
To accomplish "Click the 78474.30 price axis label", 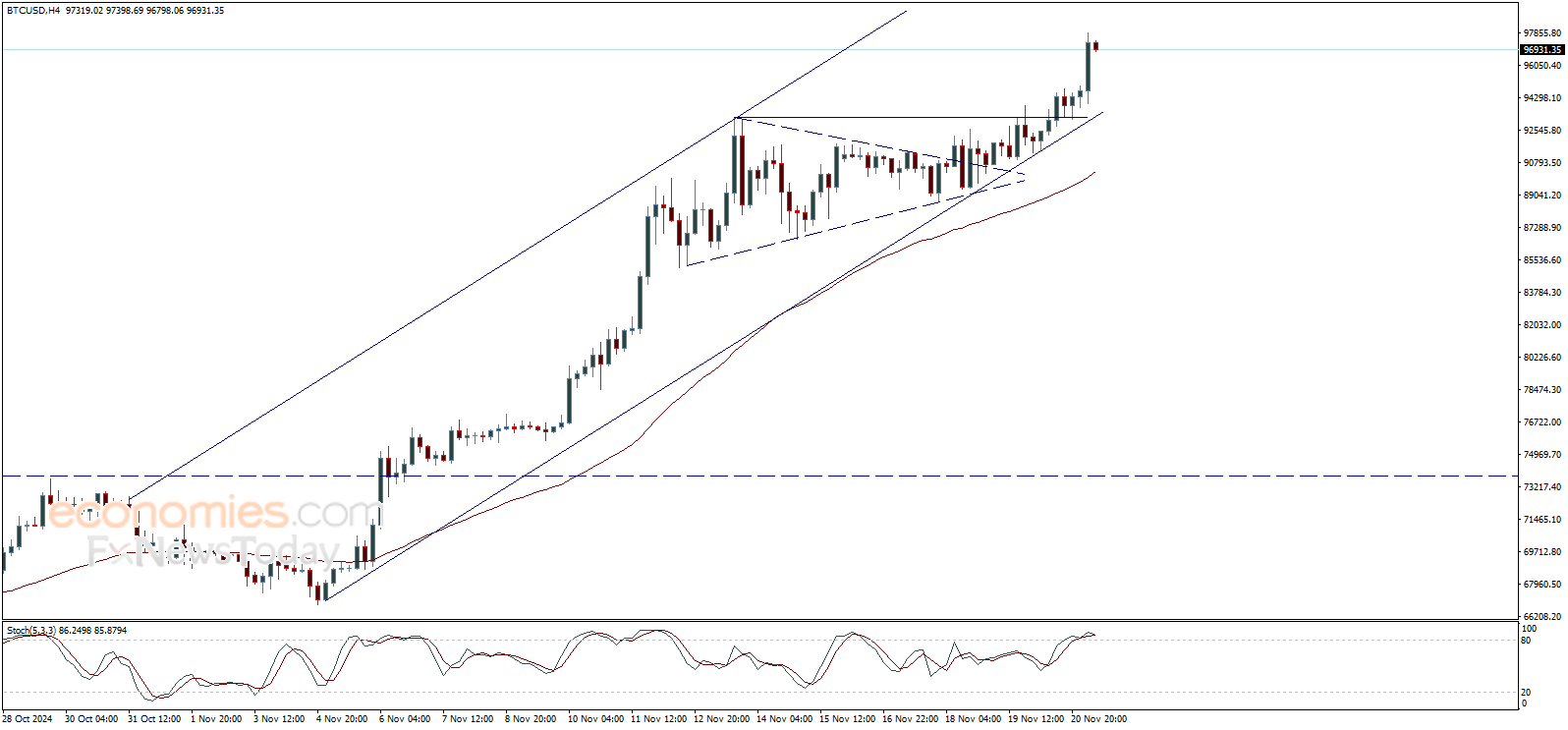I will click(1542, 390).
